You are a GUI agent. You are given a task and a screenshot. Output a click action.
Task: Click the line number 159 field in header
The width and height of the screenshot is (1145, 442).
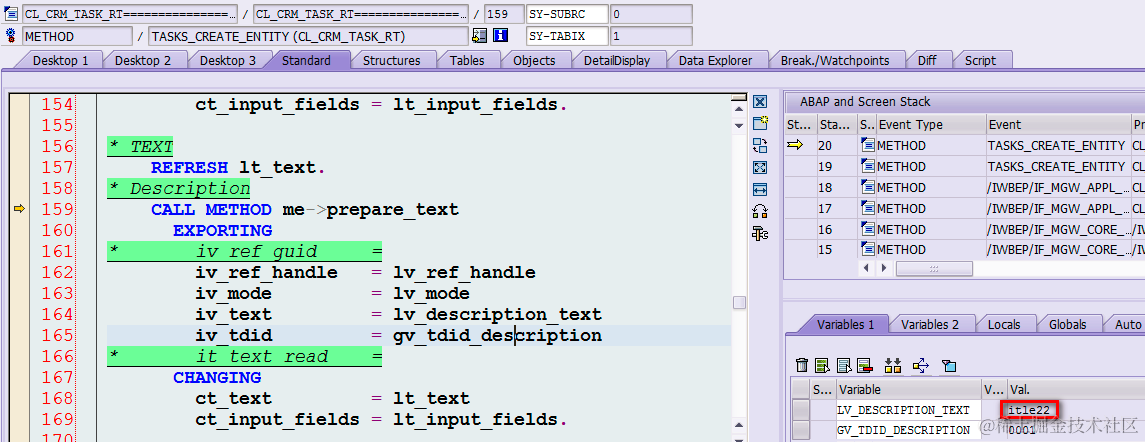(x=504, y=14)
